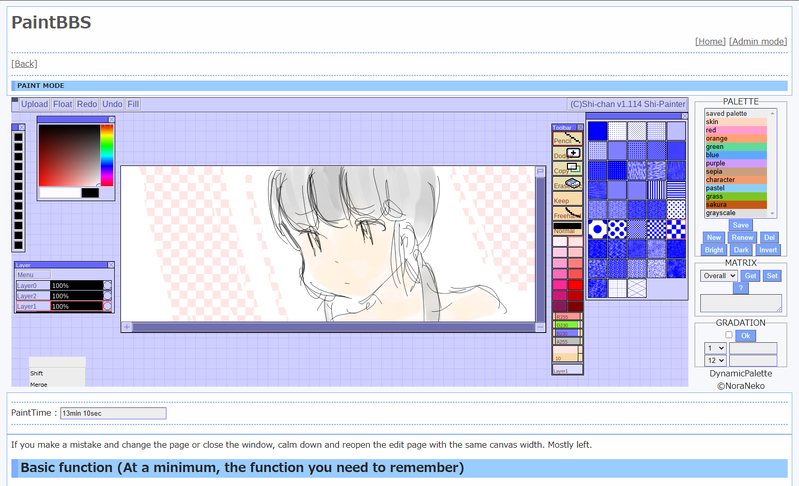Select Layer0 in the Layer panel

tap(33, 285)
